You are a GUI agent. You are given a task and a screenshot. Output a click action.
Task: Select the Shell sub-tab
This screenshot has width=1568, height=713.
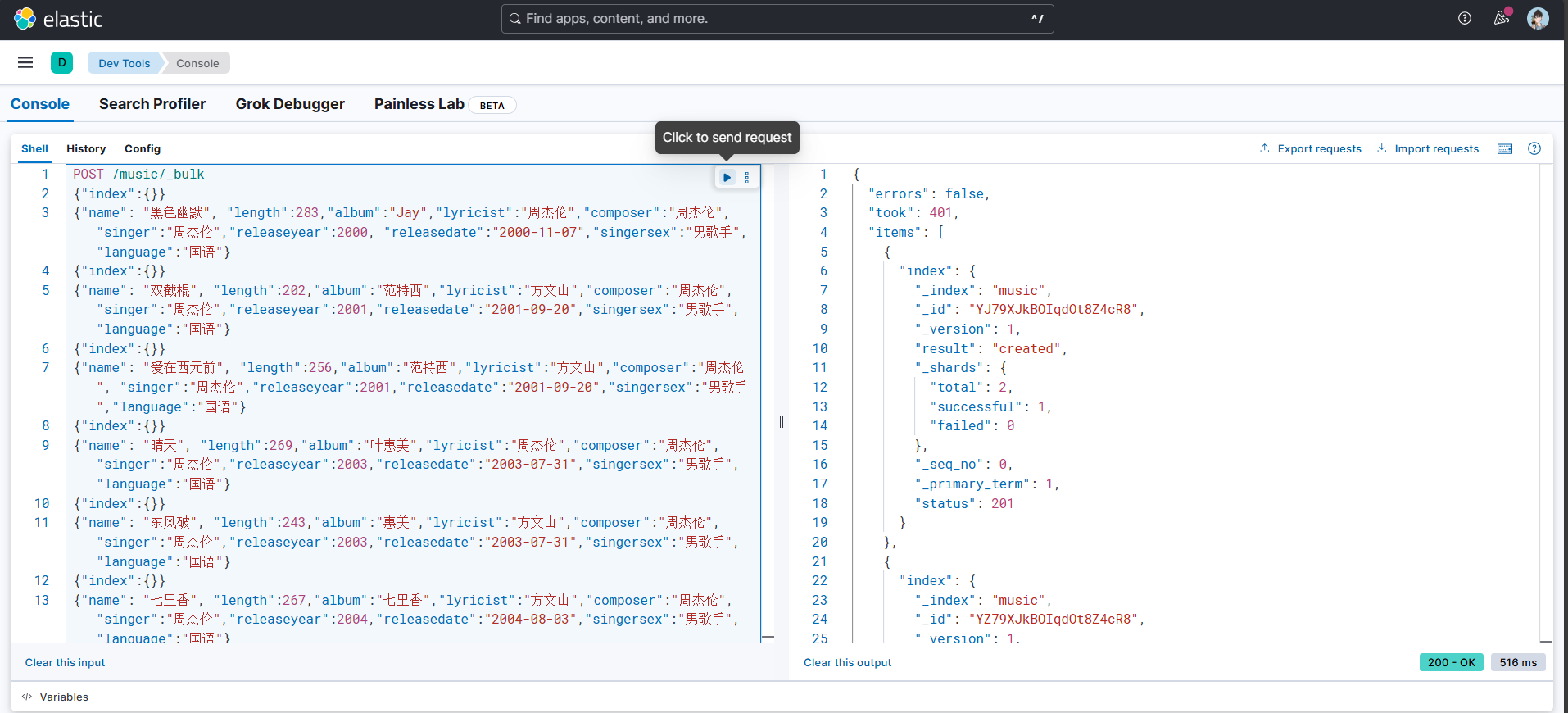coord(34,148)
